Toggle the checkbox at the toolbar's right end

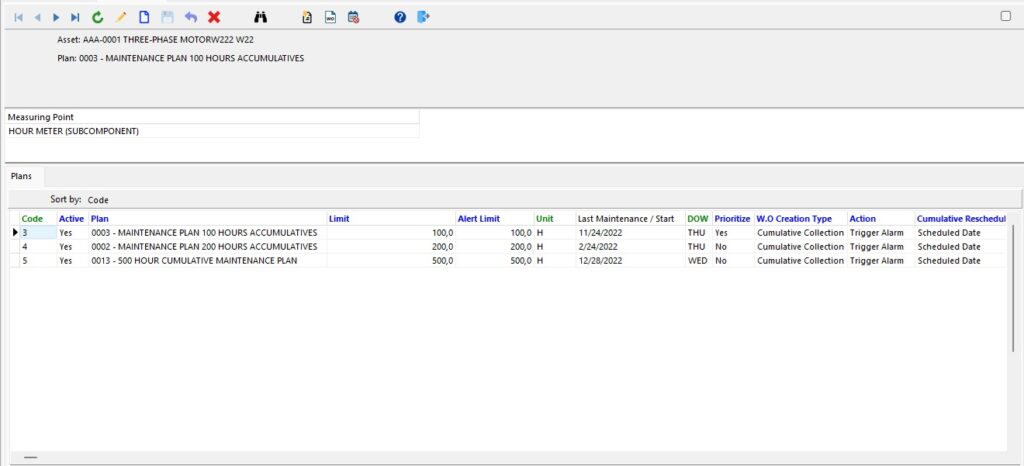(1006, 16)
